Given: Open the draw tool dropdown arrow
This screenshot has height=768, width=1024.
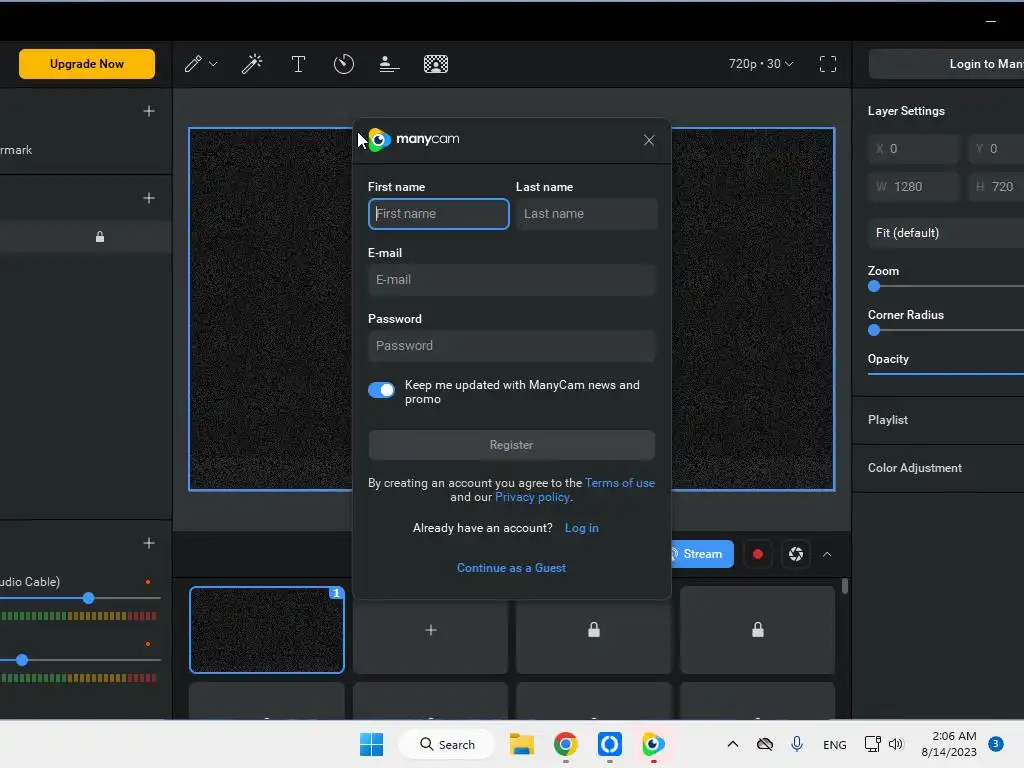Looking at the screenshot, I should point(213,64).
